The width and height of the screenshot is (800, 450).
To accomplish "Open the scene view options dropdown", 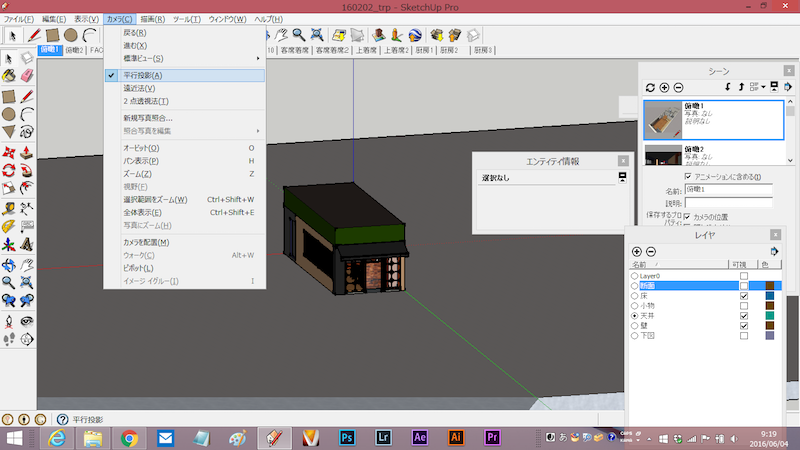I will click(759, 88).
